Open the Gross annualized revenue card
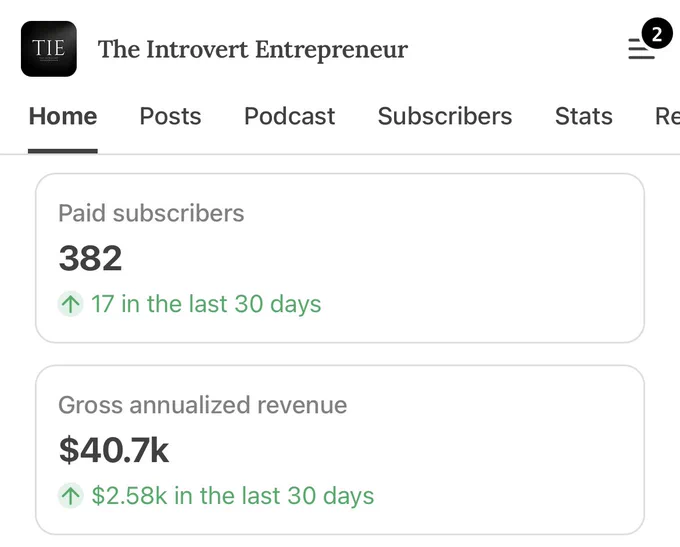The width and height of the screenshot is (680, 547). (340, 450)
